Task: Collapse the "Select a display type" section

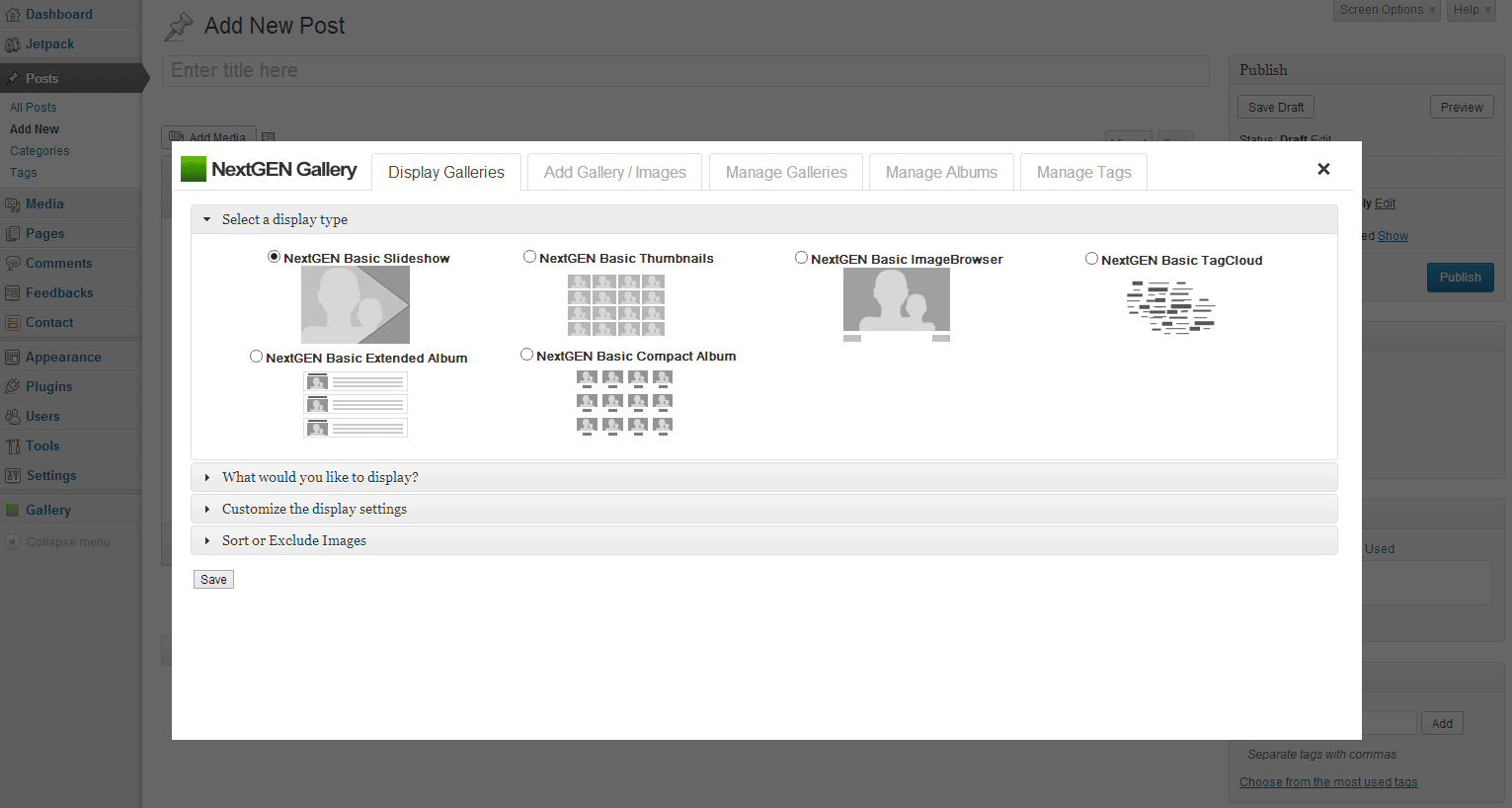Action: [763, 219]
